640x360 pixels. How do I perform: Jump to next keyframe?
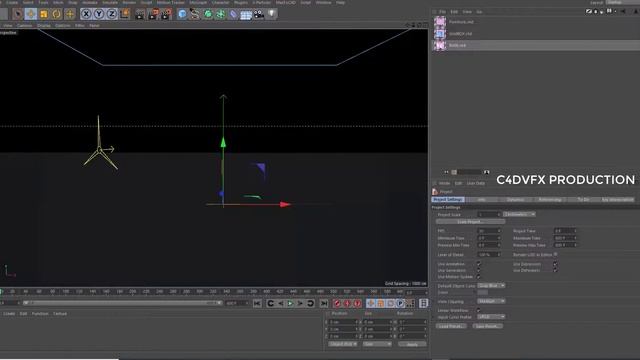point(310,303)
